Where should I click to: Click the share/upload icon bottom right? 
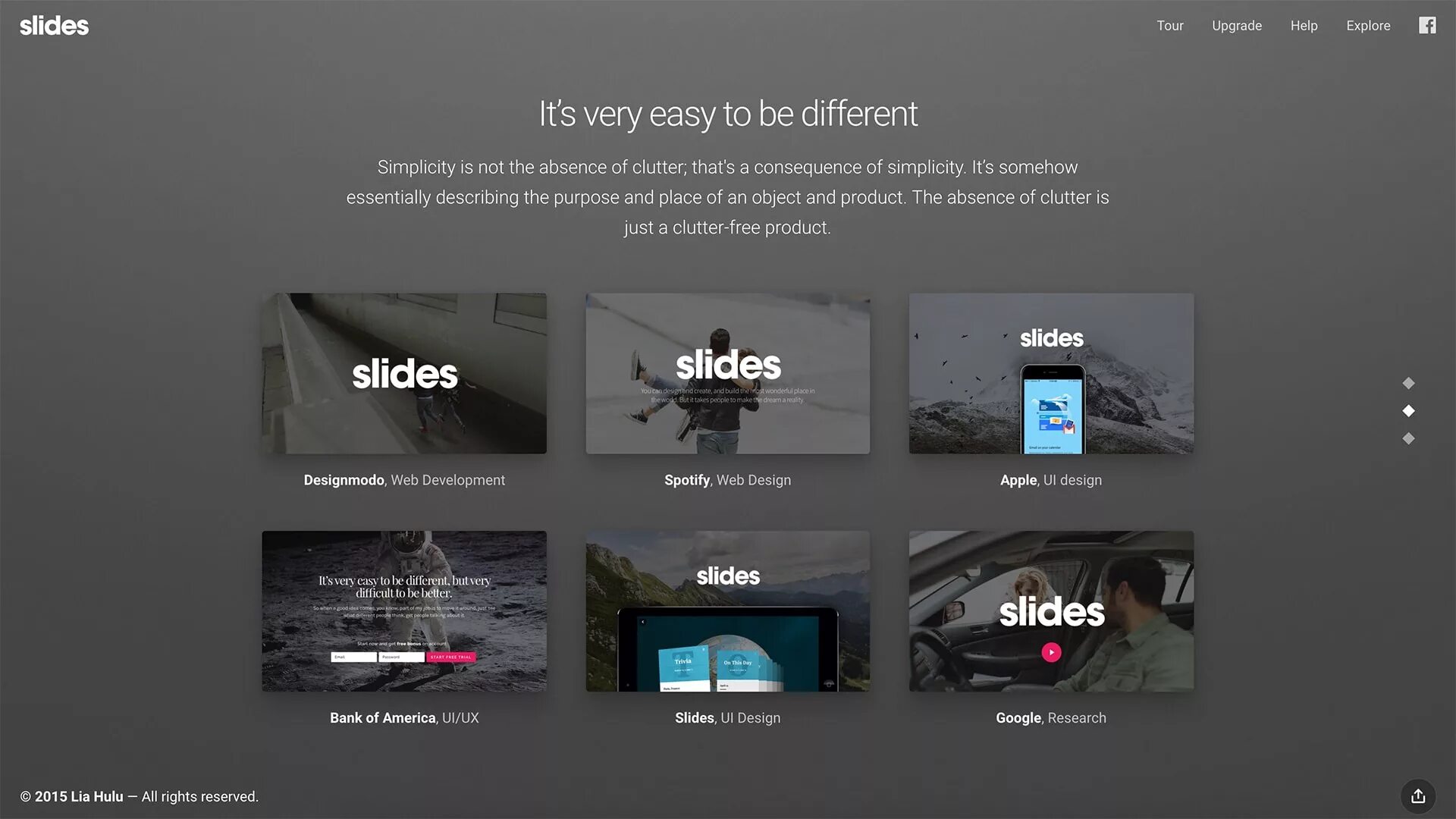click(x=1419, y=796)
